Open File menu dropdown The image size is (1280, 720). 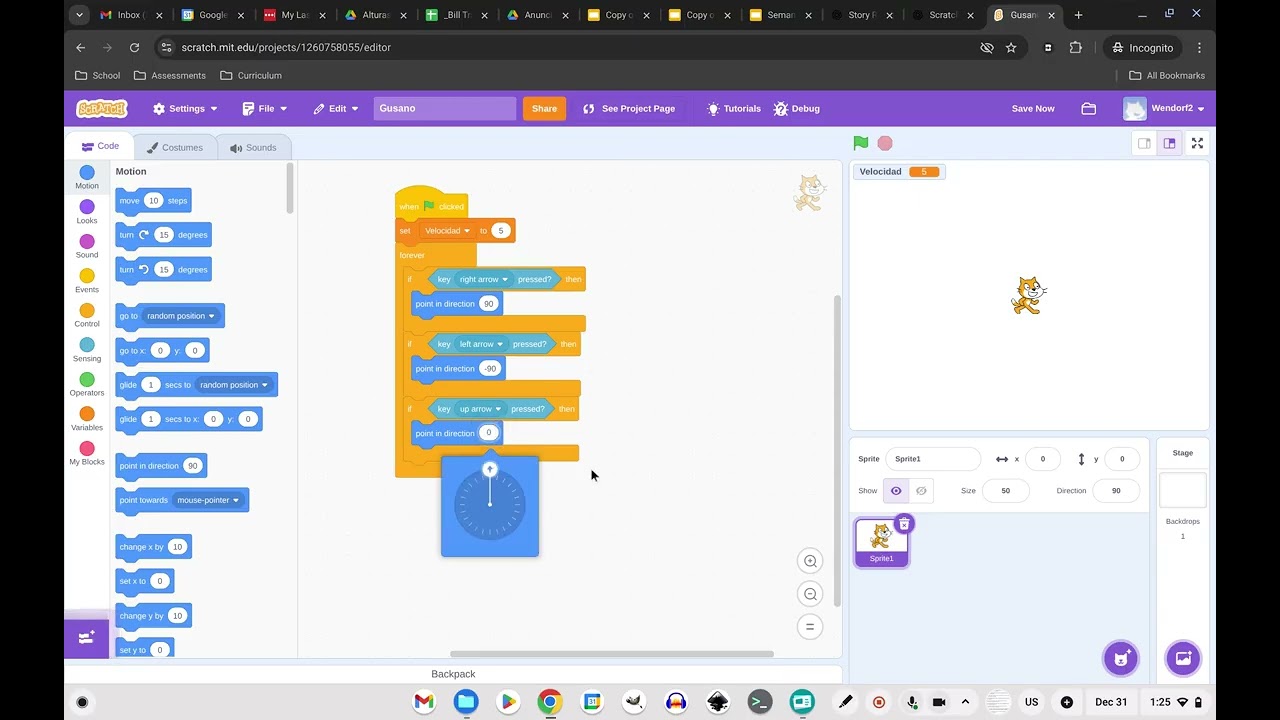coord(264,108)
